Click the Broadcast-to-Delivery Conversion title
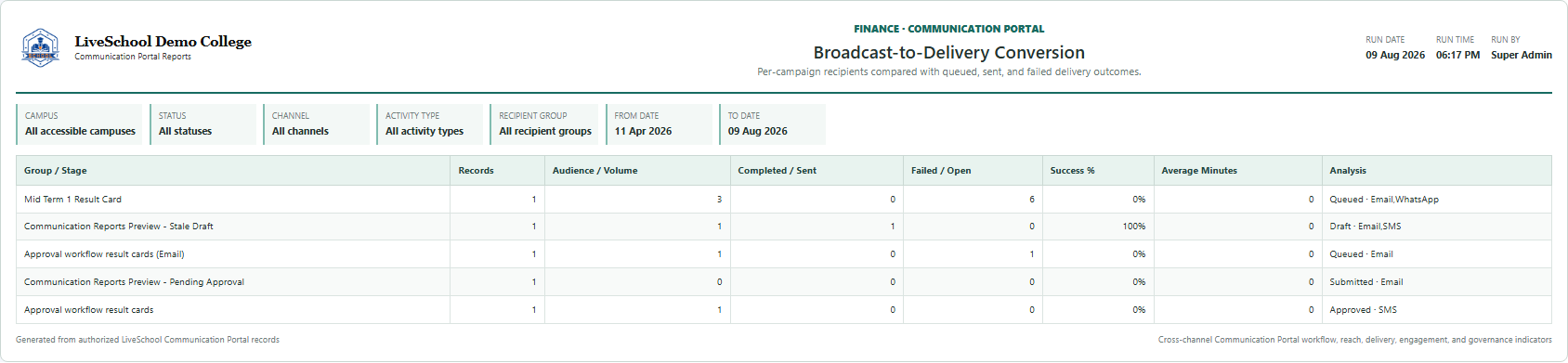 pyautogui.click(x=948, y=53)
